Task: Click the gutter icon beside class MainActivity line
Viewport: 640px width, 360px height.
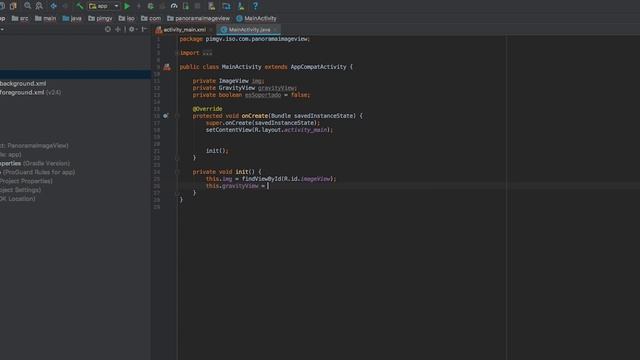Action: [x=167, y=67]
